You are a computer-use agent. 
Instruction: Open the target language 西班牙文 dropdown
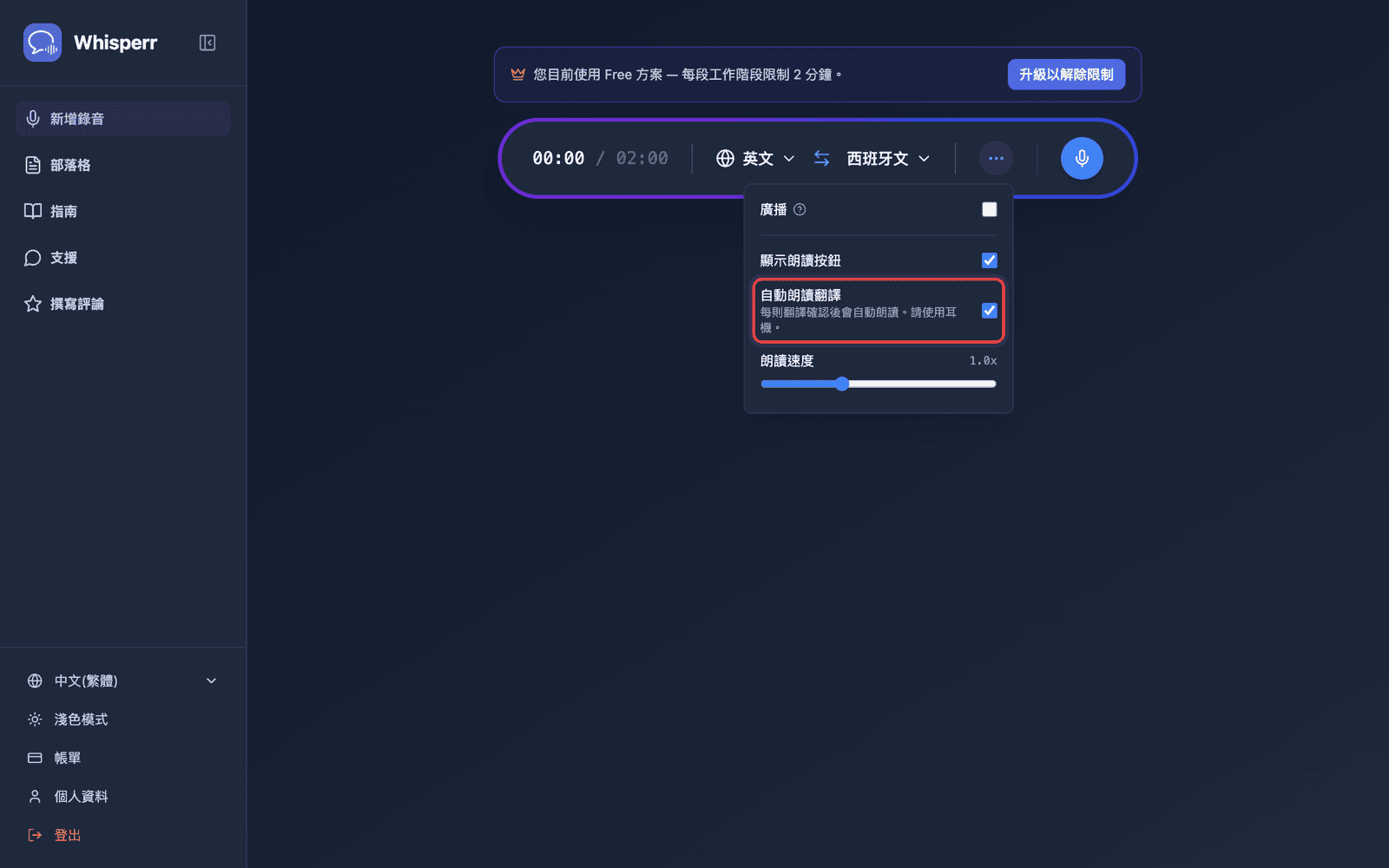(888, 158)
